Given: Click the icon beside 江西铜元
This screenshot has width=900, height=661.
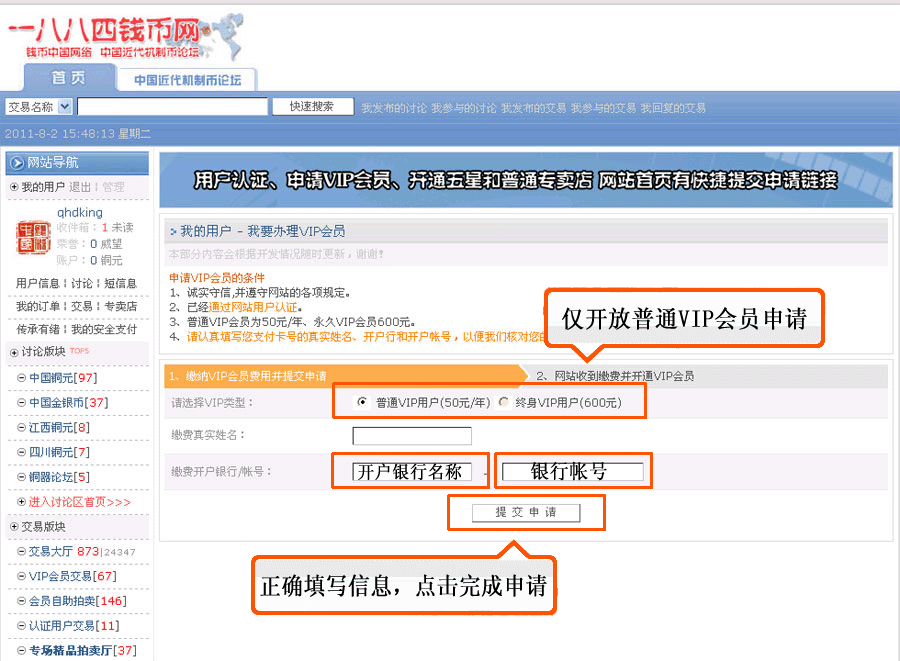Looking at the screenshot, I should (x=22, y=428).
